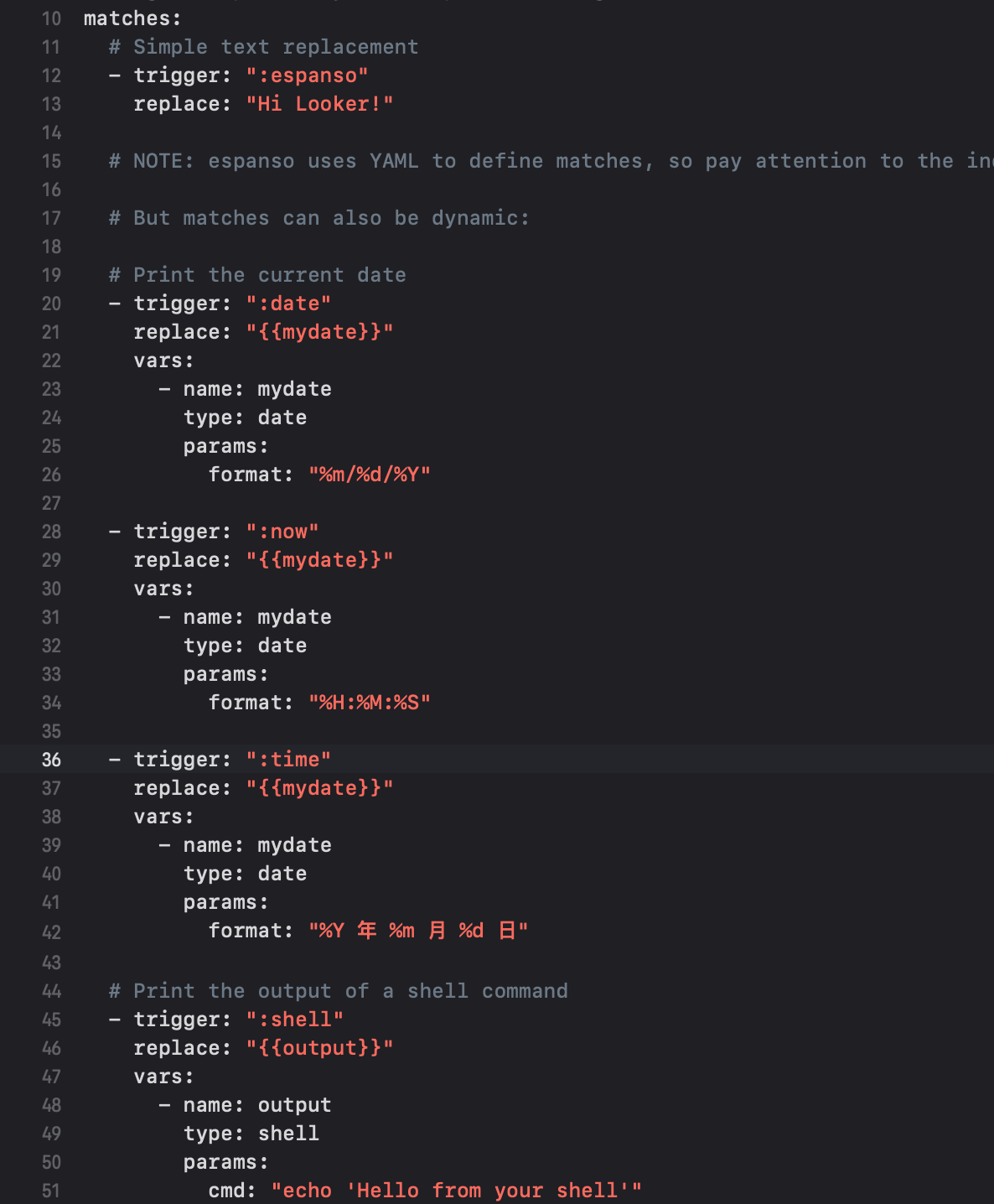The height and width of the screenshot is (1204, 994).
Task: Click line number 10 in the gutter
Action: click(x=51, y=18)
